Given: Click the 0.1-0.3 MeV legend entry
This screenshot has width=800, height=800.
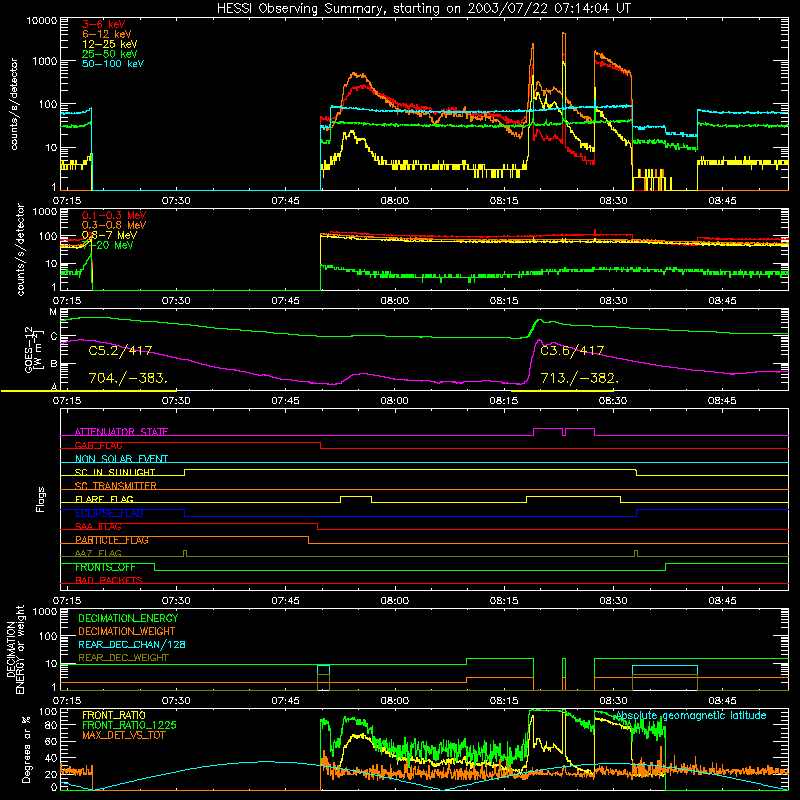Looking at the screenshot, I should tap(114, 215).
